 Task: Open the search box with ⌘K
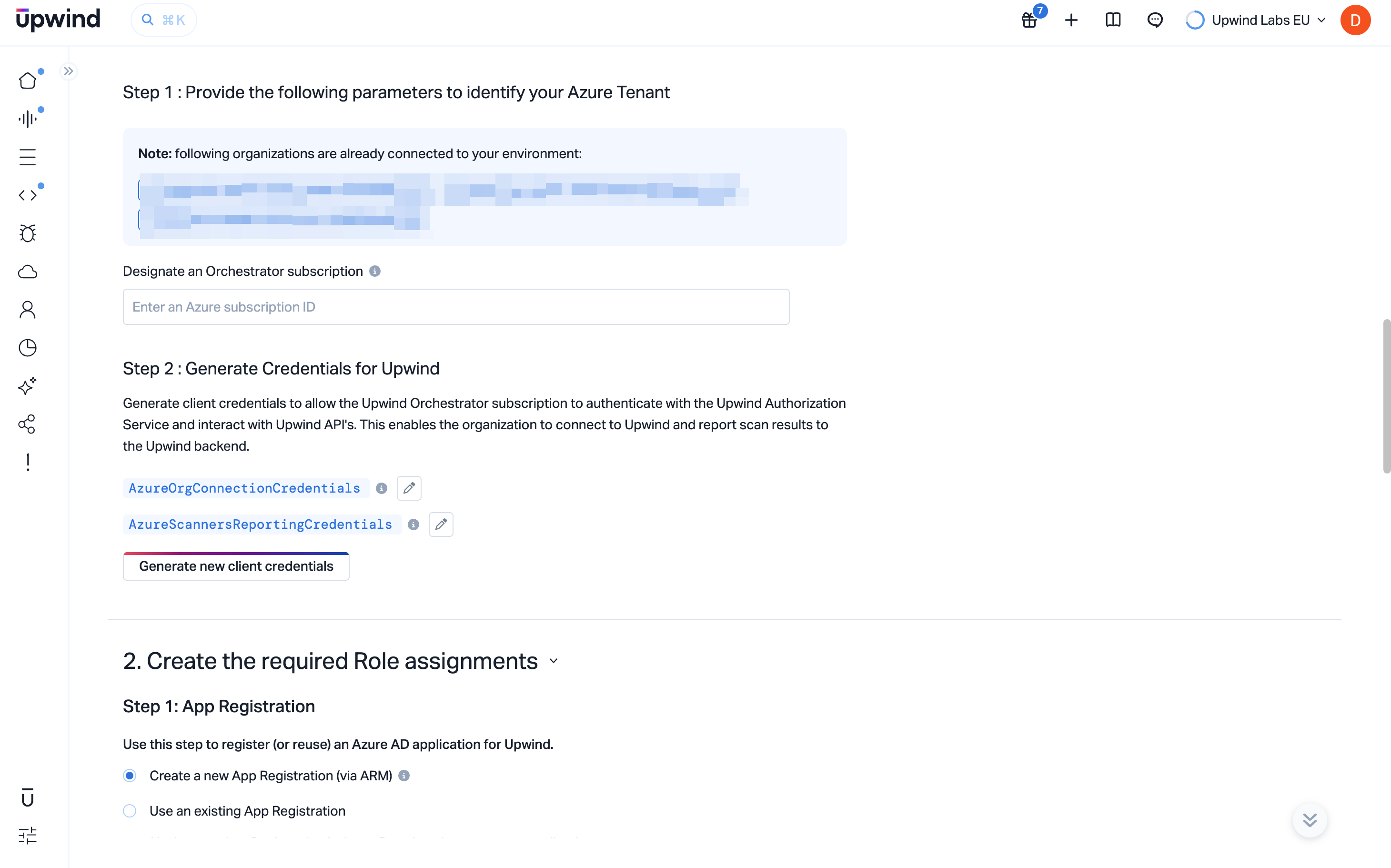[x=163, y=20]
